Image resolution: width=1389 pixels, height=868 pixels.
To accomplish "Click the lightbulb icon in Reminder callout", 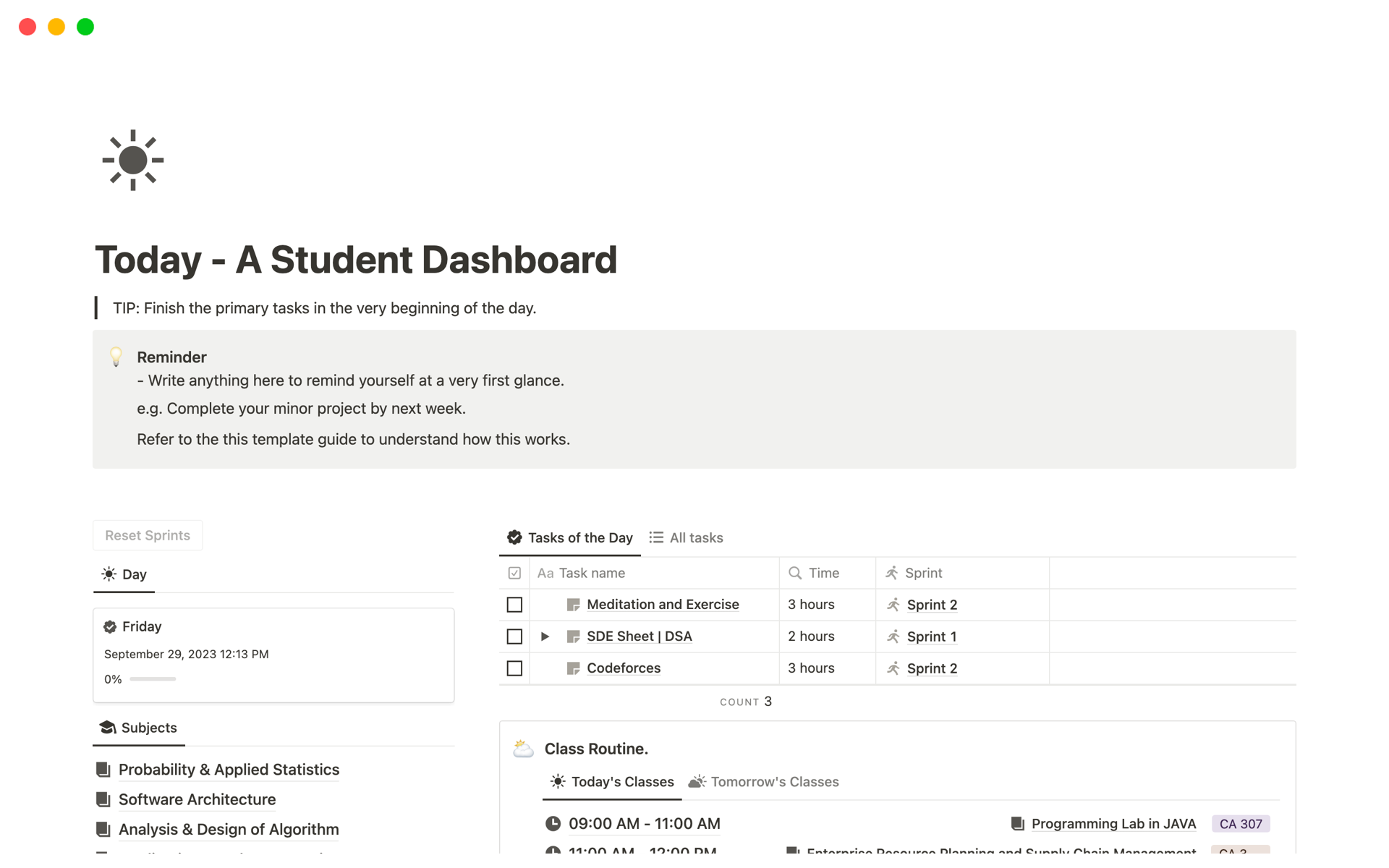I will click(x=116, y=357).
